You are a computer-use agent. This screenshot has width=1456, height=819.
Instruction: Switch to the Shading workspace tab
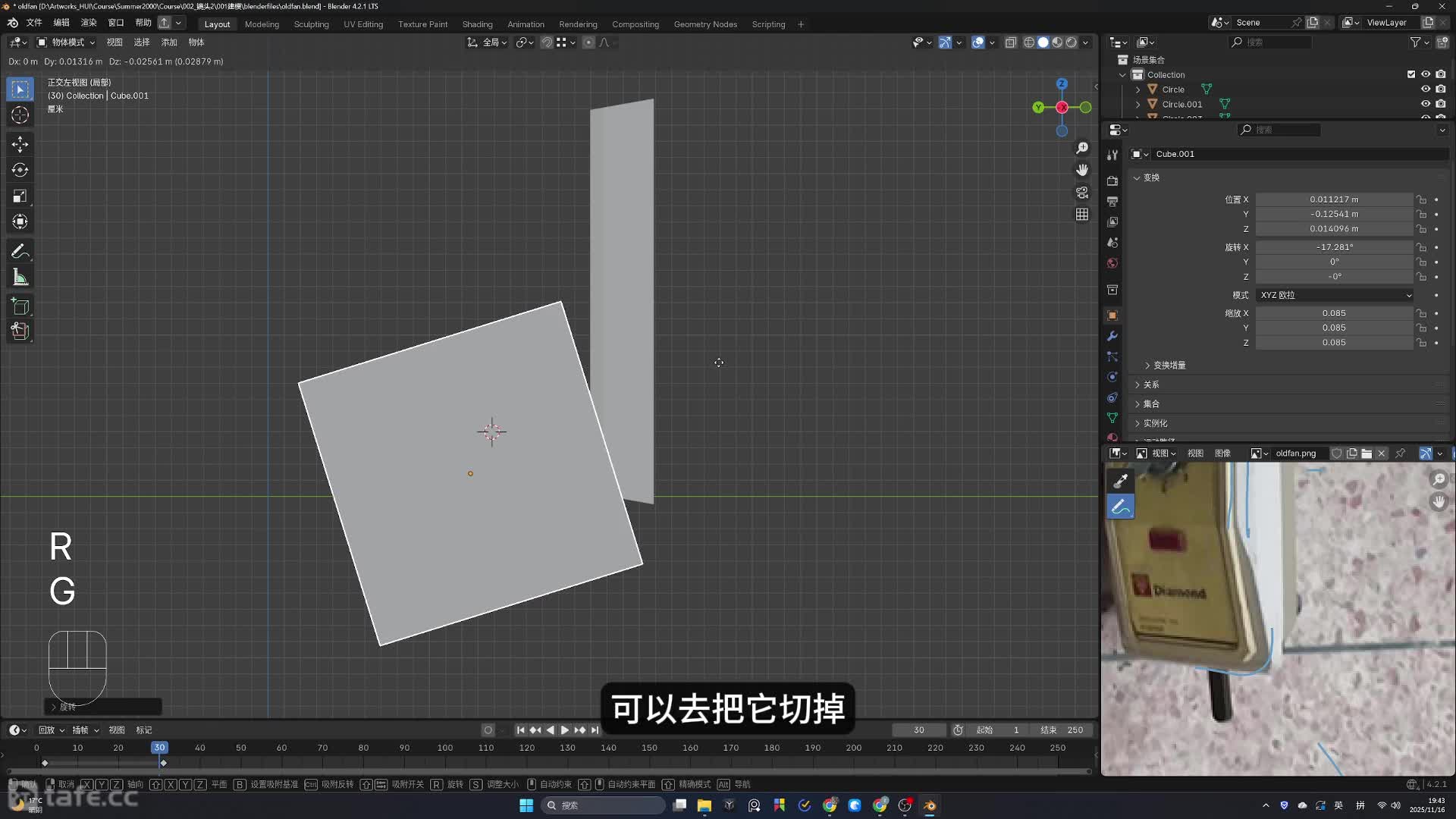pos(477,24)
